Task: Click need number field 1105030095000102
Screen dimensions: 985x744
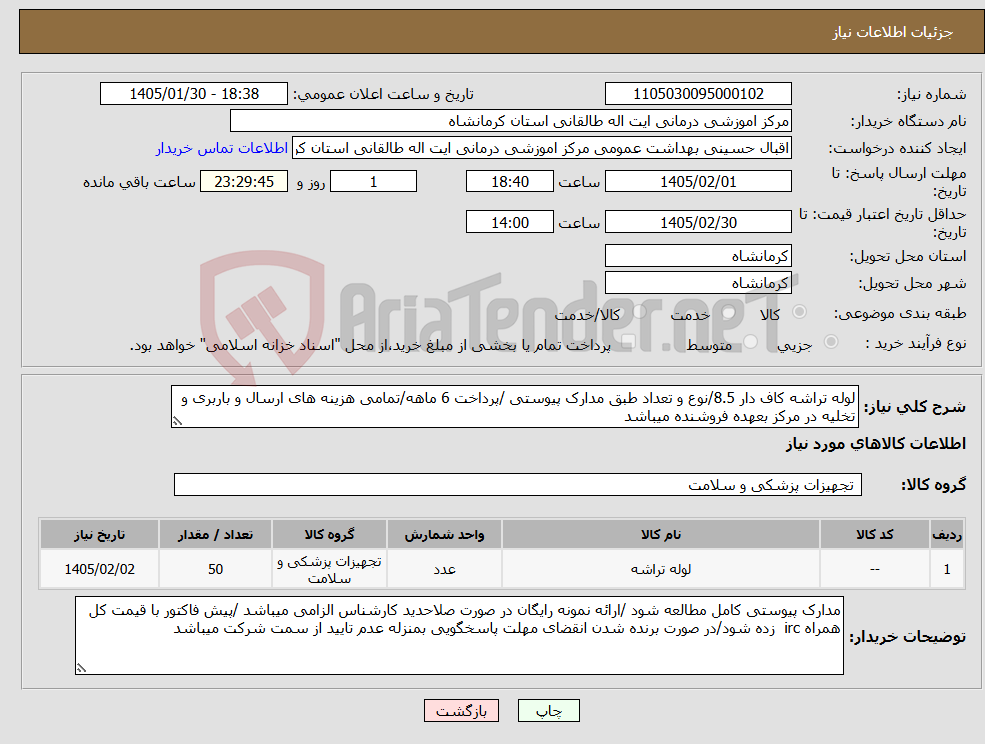Action: tap(698, 94)
